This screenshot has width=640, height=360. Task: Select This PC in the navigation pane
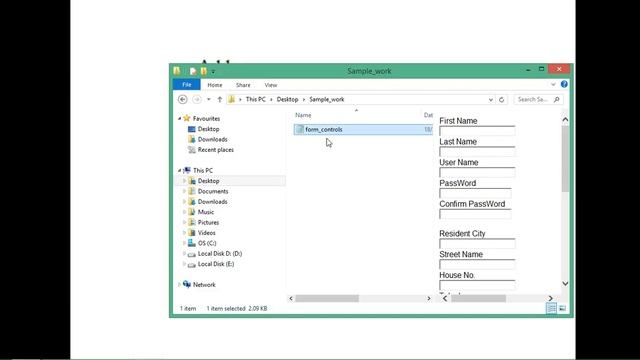(x=203, y=170)
